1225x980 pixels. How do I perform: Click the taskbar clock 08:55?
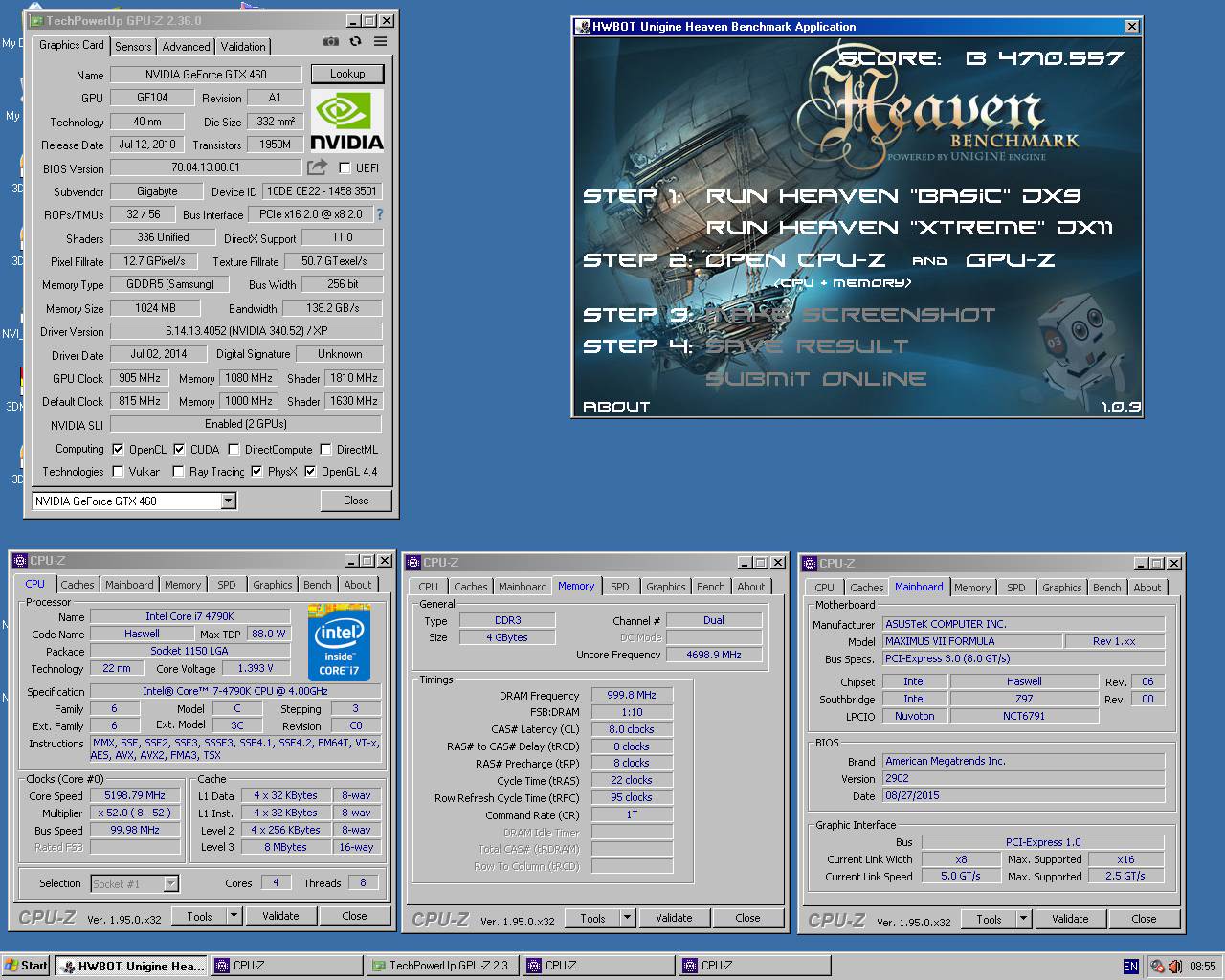pyautogui.click(x=1203, y=967)
